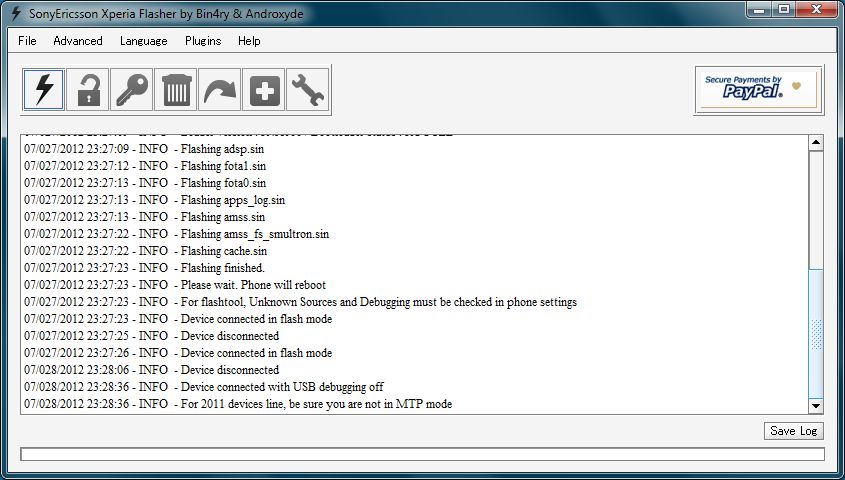Screen dimensions: 845x480
Task: Open the Help menu
Action: tap(249, 41)
